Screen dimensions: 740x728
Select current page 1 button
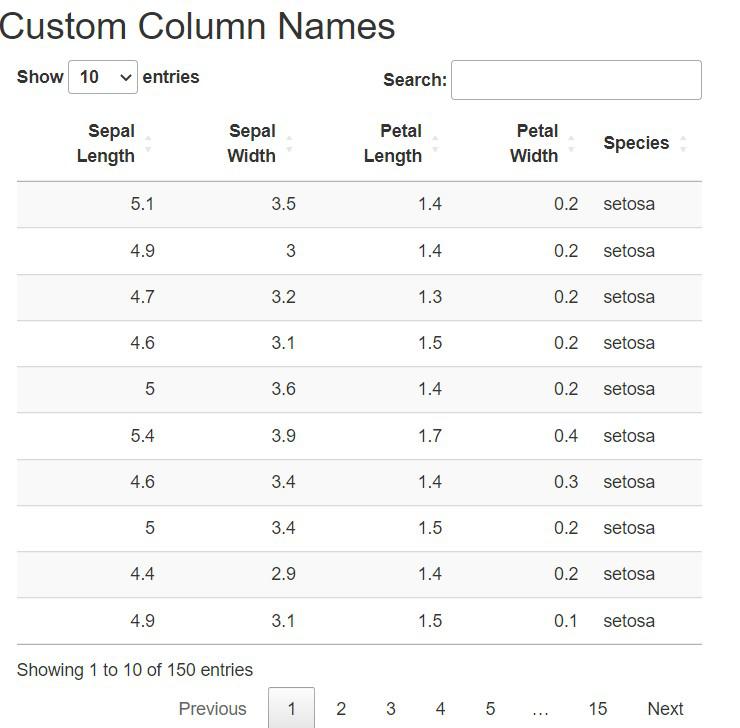pos(291,708)
